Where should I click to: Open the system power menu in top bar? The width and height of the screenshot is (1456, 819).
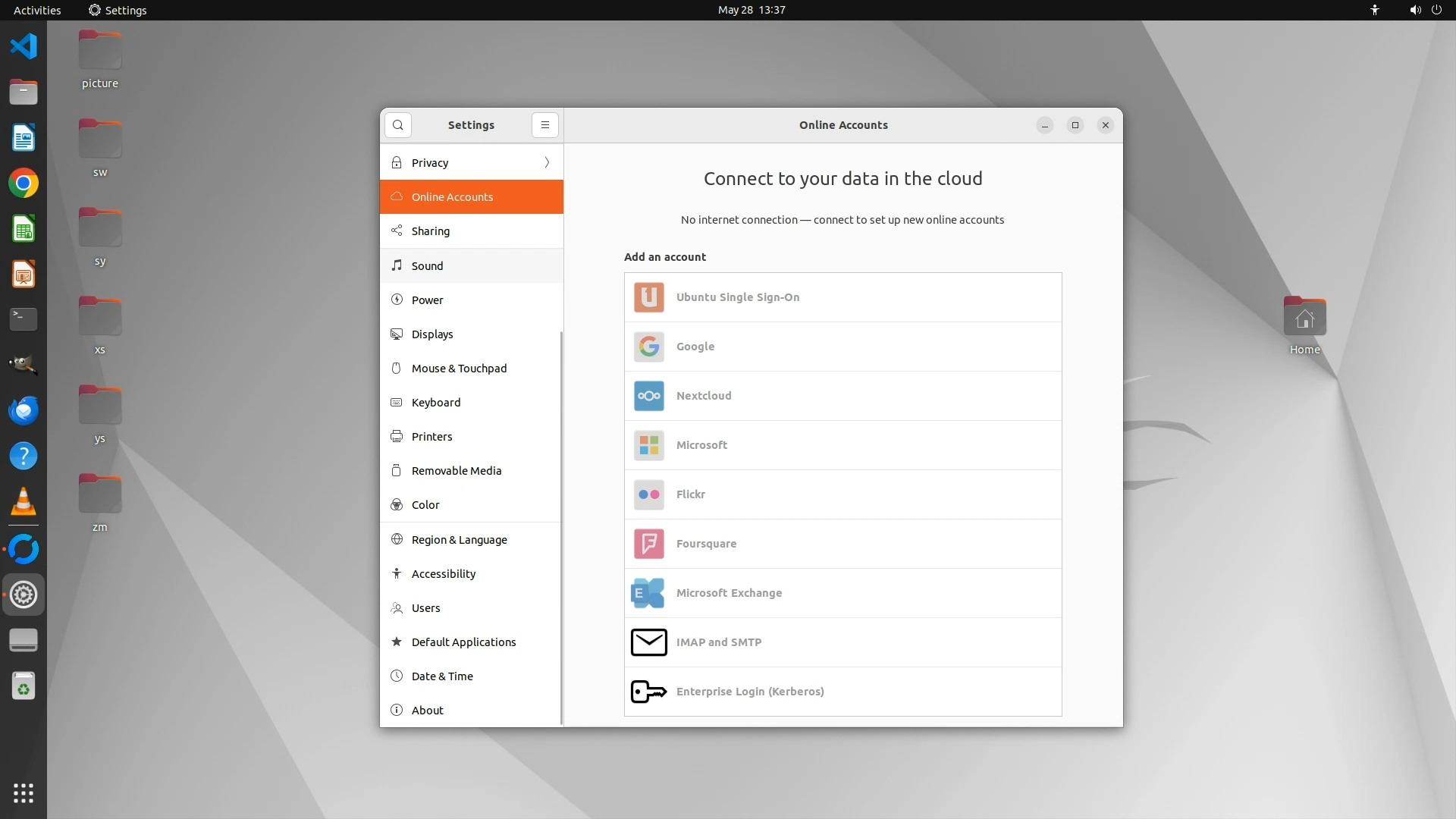[x=1436, y=10]
